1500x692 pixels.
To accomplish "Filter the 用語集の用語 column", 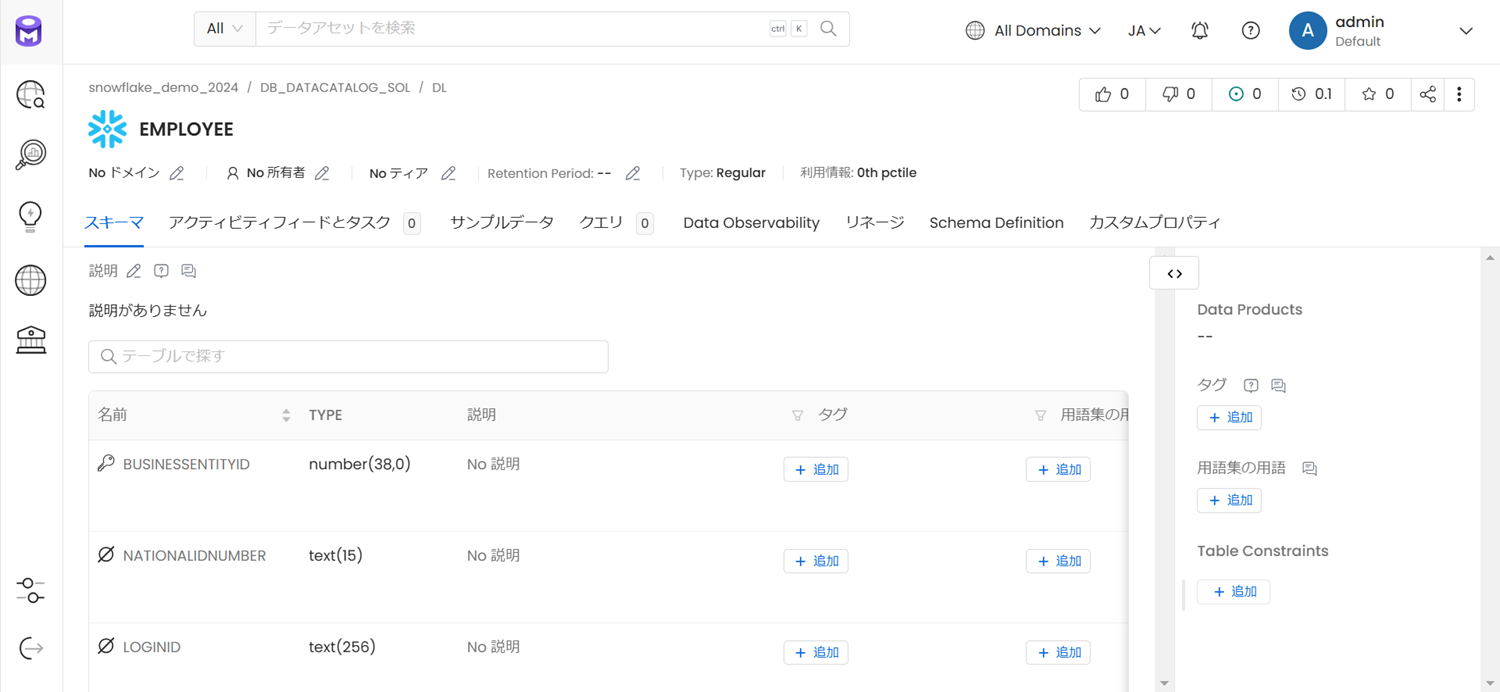I will click(1040, 415).
